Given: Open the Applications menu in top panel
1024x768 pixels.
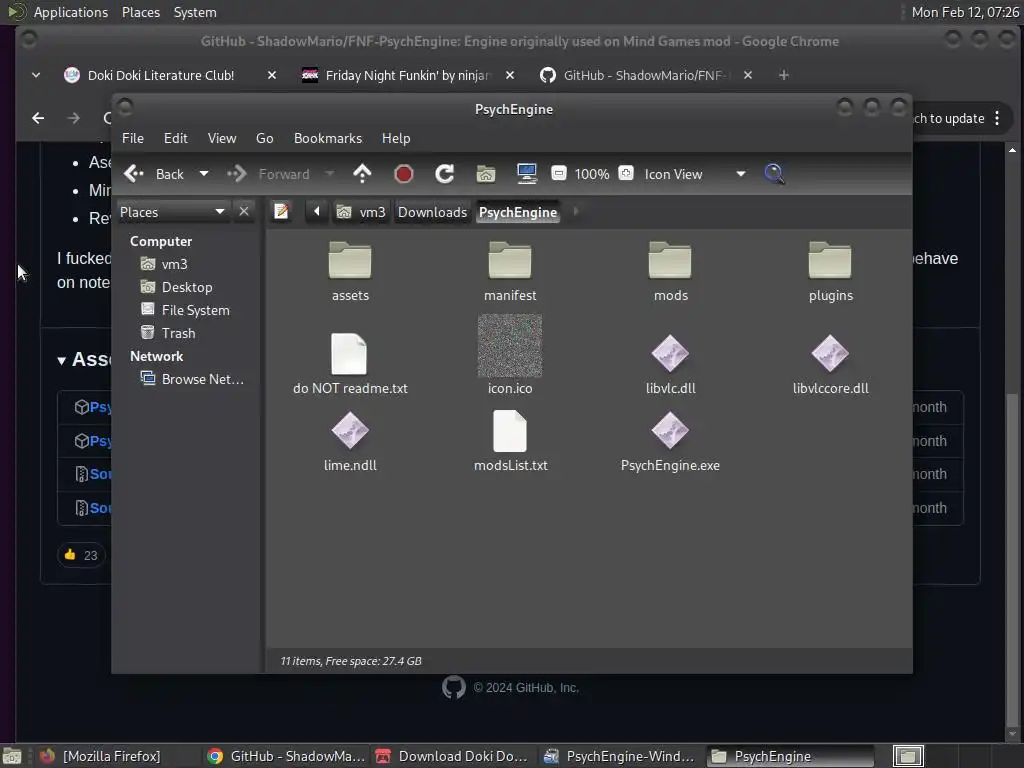Looking at the screenshot, I should click(x=71, y=12).
